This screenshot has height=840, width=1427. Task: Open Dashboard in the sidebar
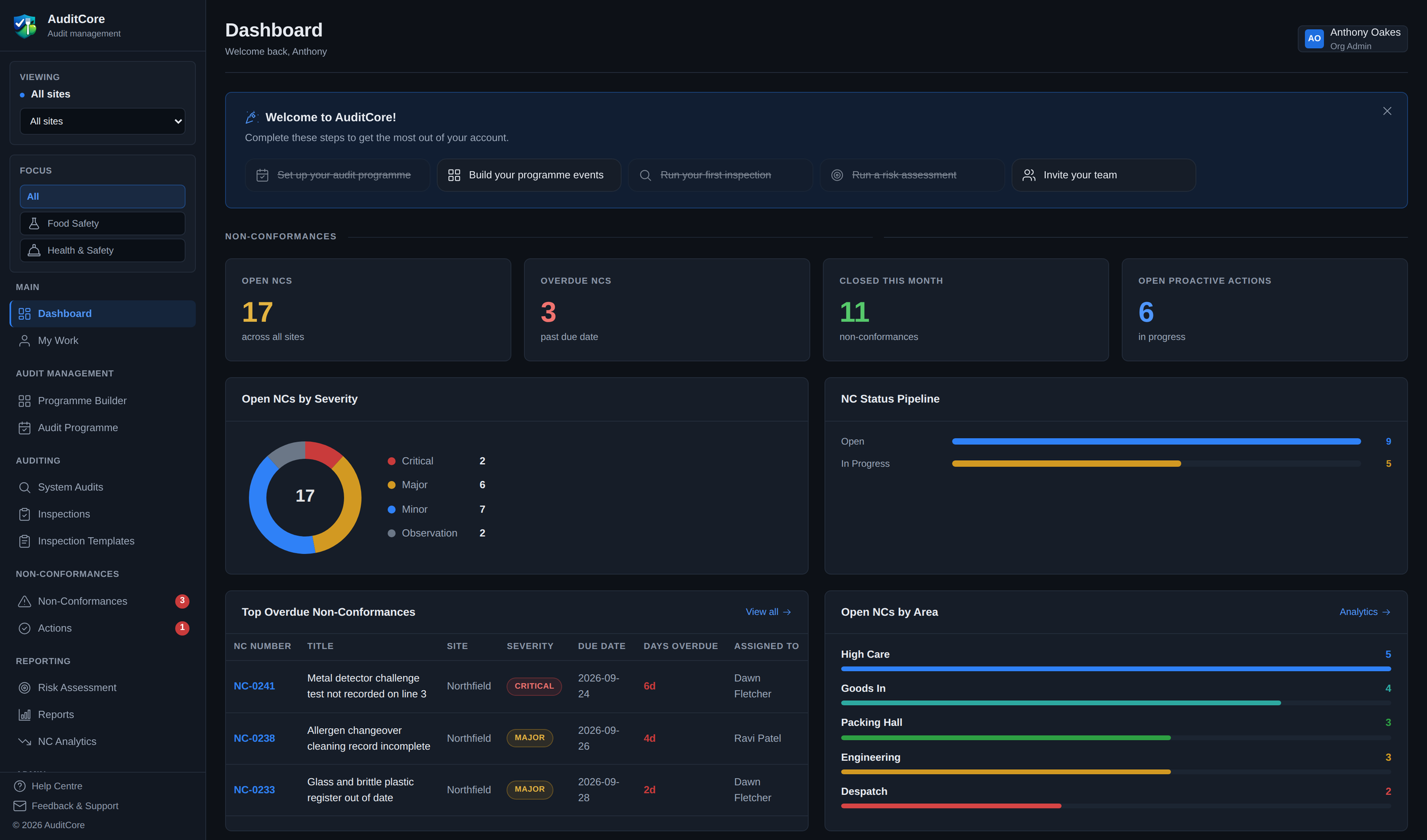(102, 314)
